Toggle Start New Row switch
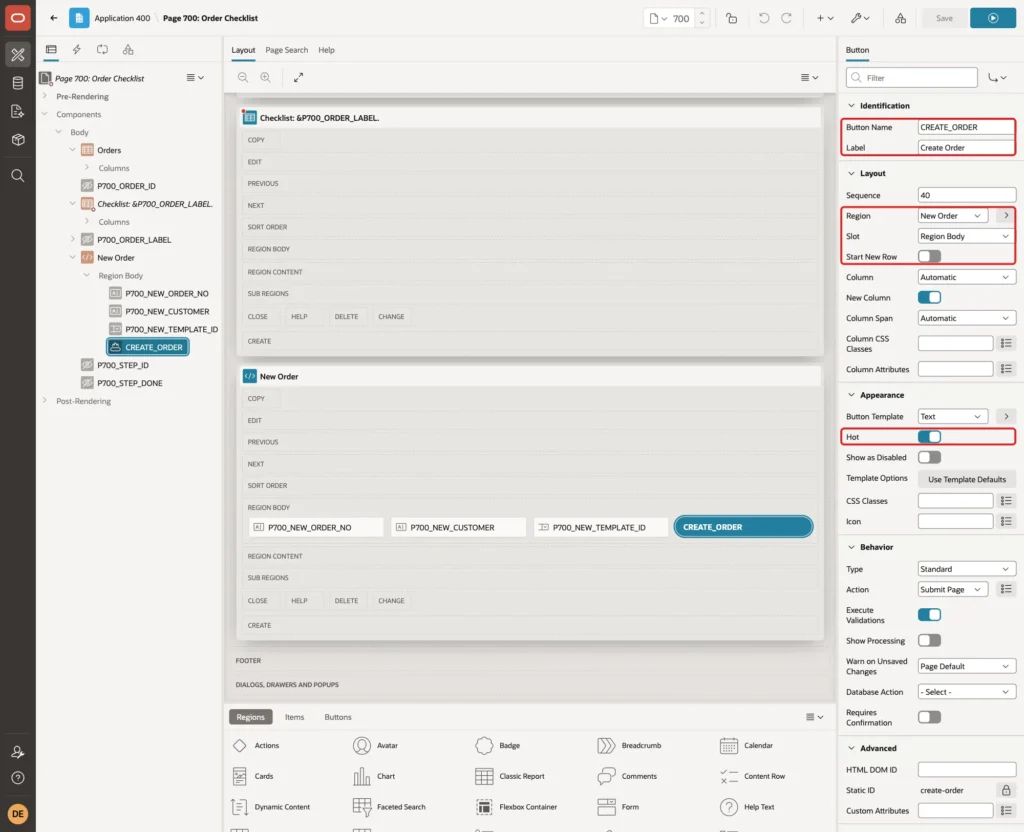1024x832 pixels. (929, 256)
